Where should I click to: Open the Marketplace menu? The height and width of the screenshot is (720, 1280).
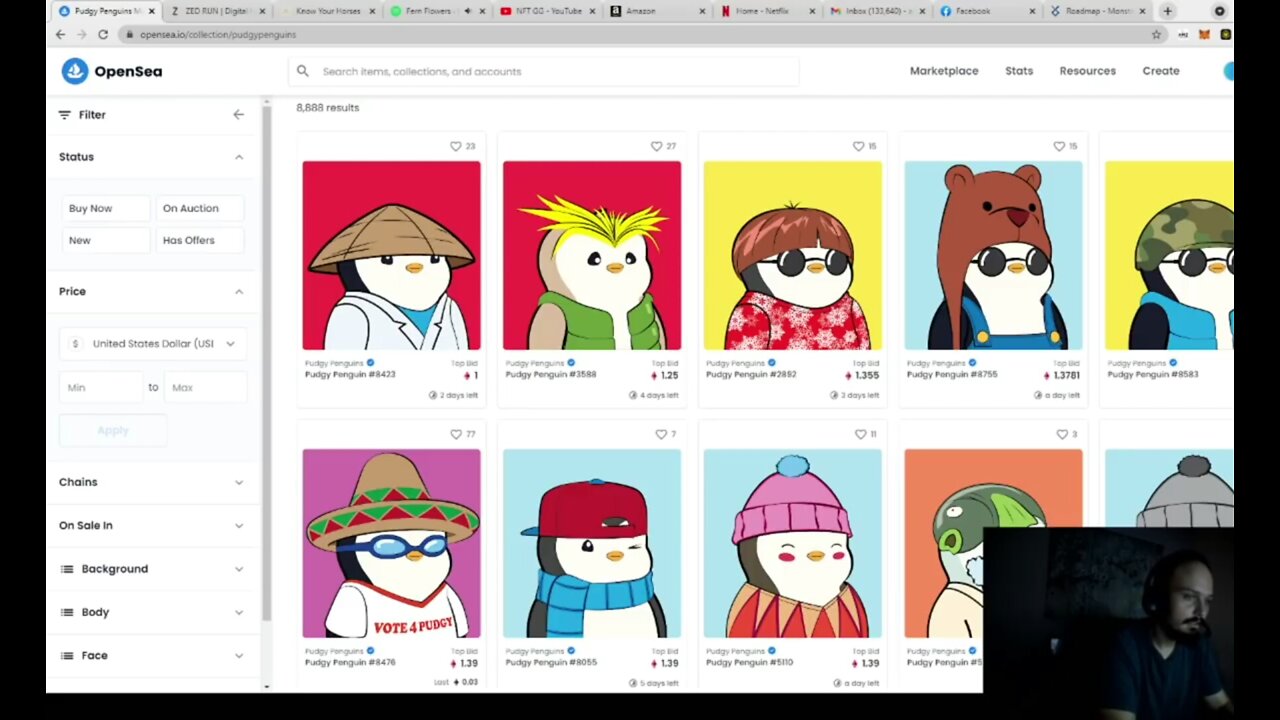944,71
